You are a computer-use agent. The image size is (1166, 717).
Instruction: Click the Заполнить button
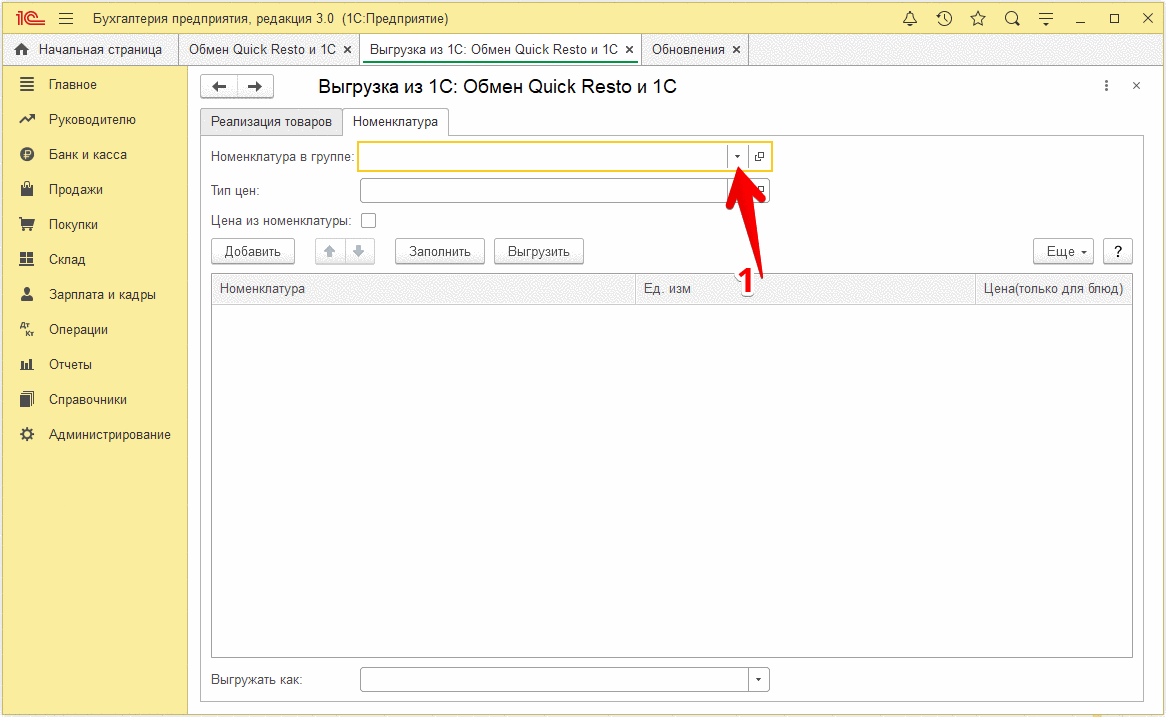439,251
